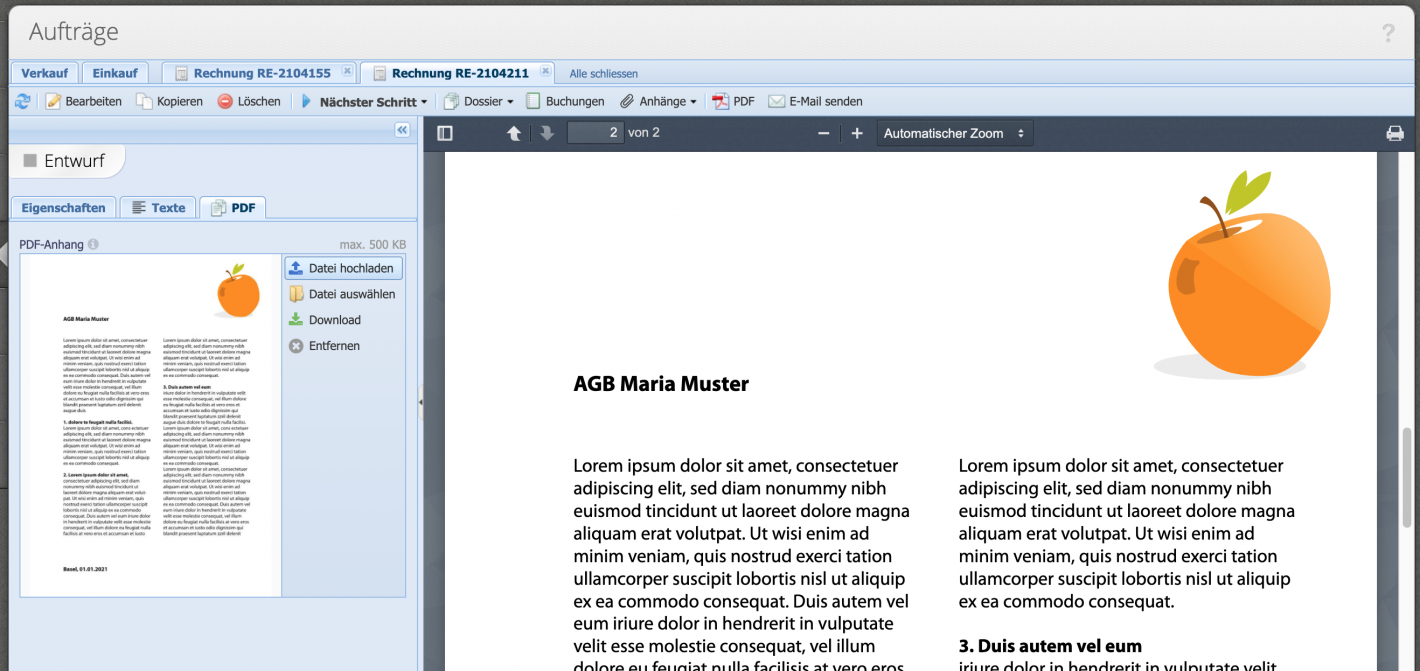The height and width of the screenshot is (671, 1420).
Task: Open the Rechnung RE-2104155 tab
Action: [x=262, y=72]
